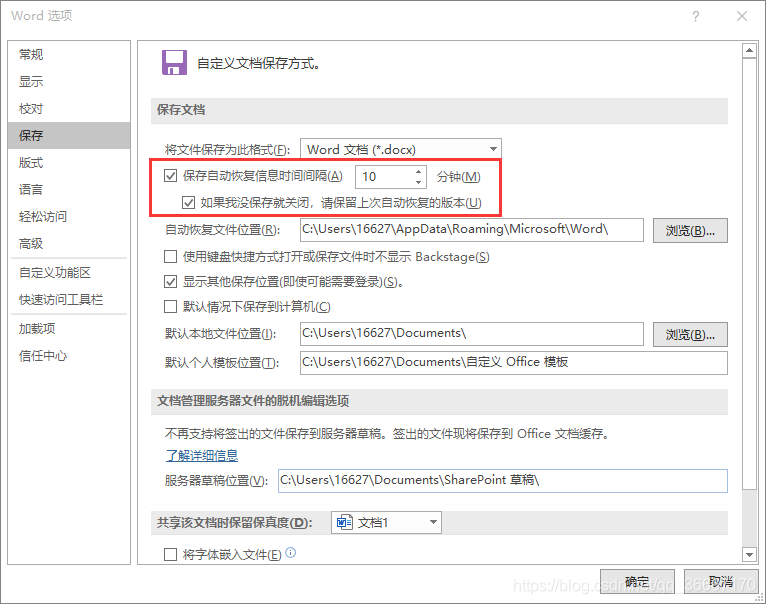The height and width of the screenshot is (604, 766).
Task: Enable 默认情况下保存到计算机 checkbox
Action: [x=170, y=306]
